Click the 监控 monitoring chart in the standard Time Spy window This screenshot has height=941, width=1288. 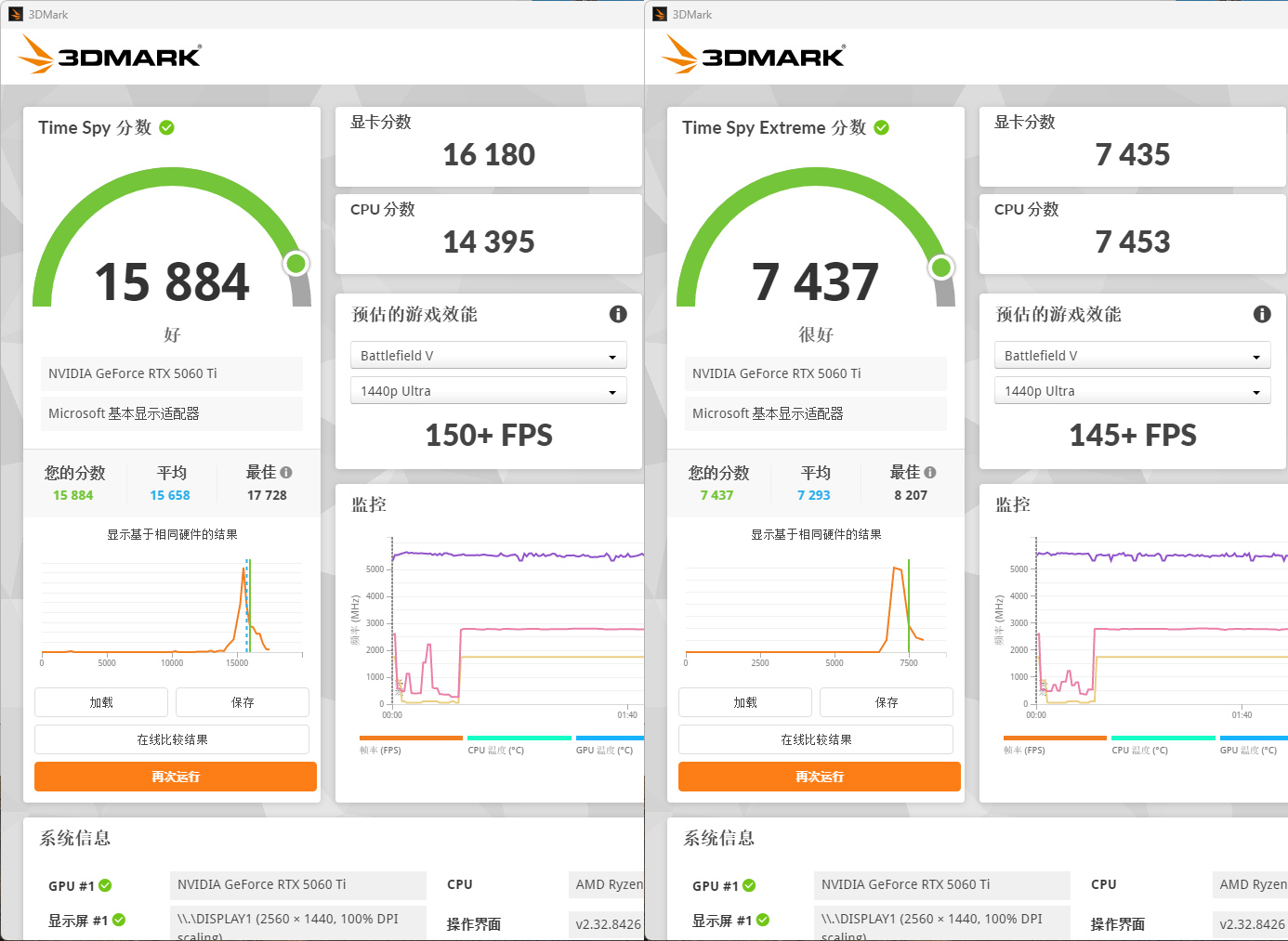click(x=496, y=627)
